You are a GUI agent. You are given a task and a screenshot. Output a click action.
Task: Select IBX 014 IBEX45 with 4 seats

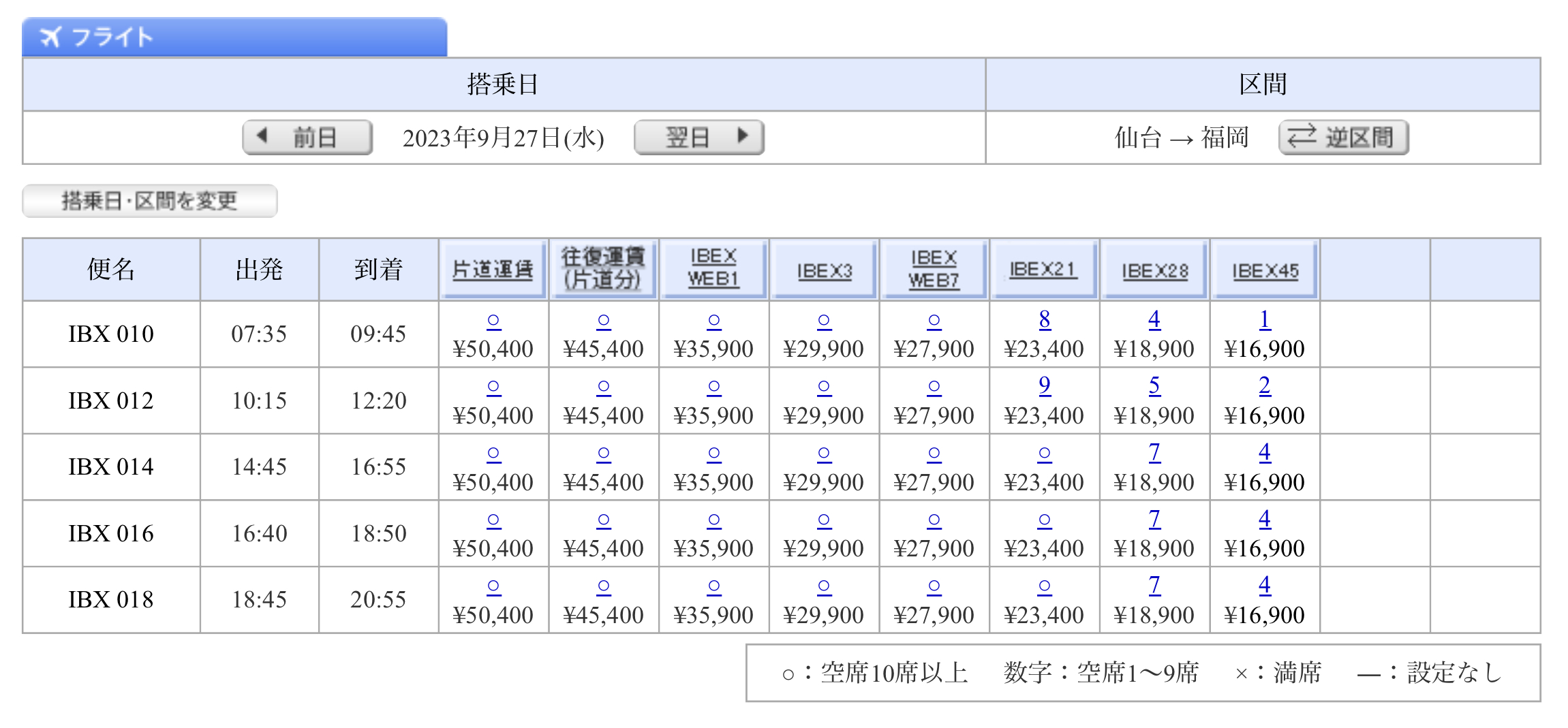click(x=1265, y=452)
